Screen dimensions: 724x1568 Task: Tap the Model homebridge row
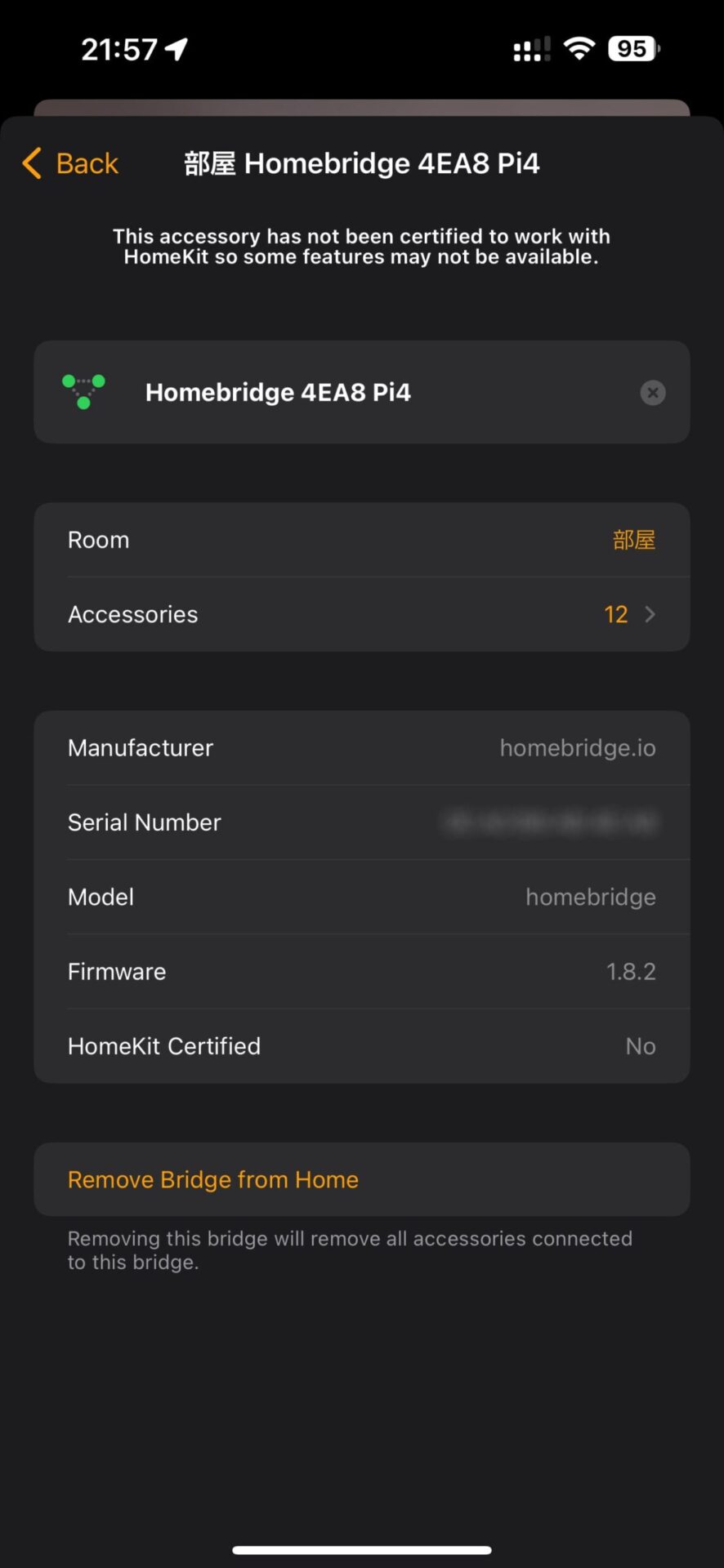pyautogui.click(x=362, y=896)
